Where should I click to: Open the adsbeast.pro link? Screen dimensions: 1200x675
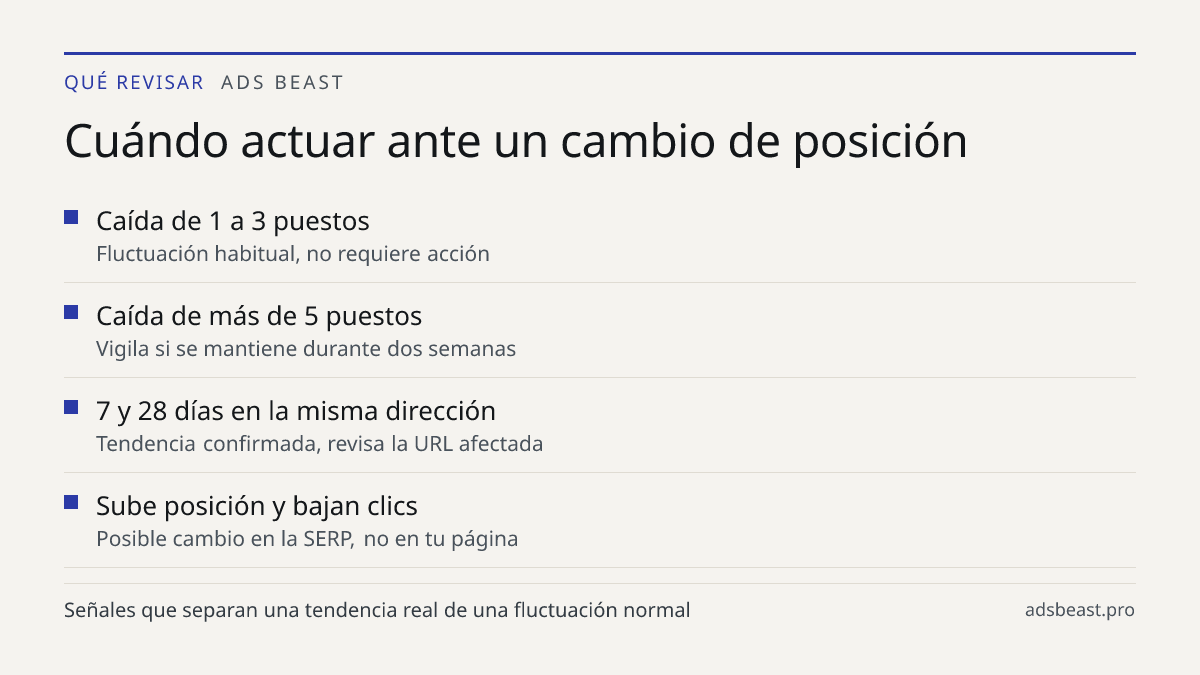point(1080,610)
